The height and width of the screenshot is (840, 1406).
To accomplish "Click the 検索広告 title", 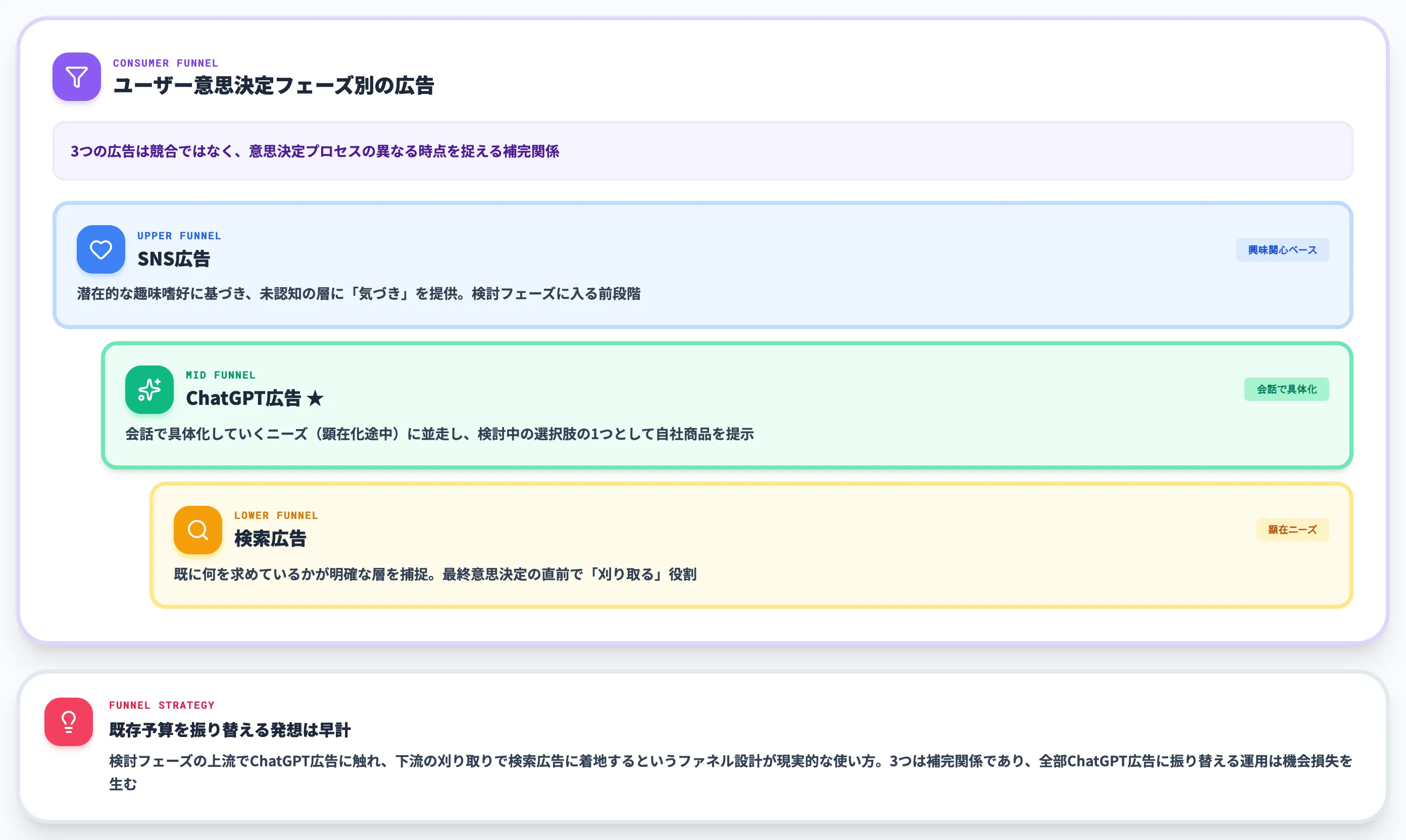I will tap(270, 538).
